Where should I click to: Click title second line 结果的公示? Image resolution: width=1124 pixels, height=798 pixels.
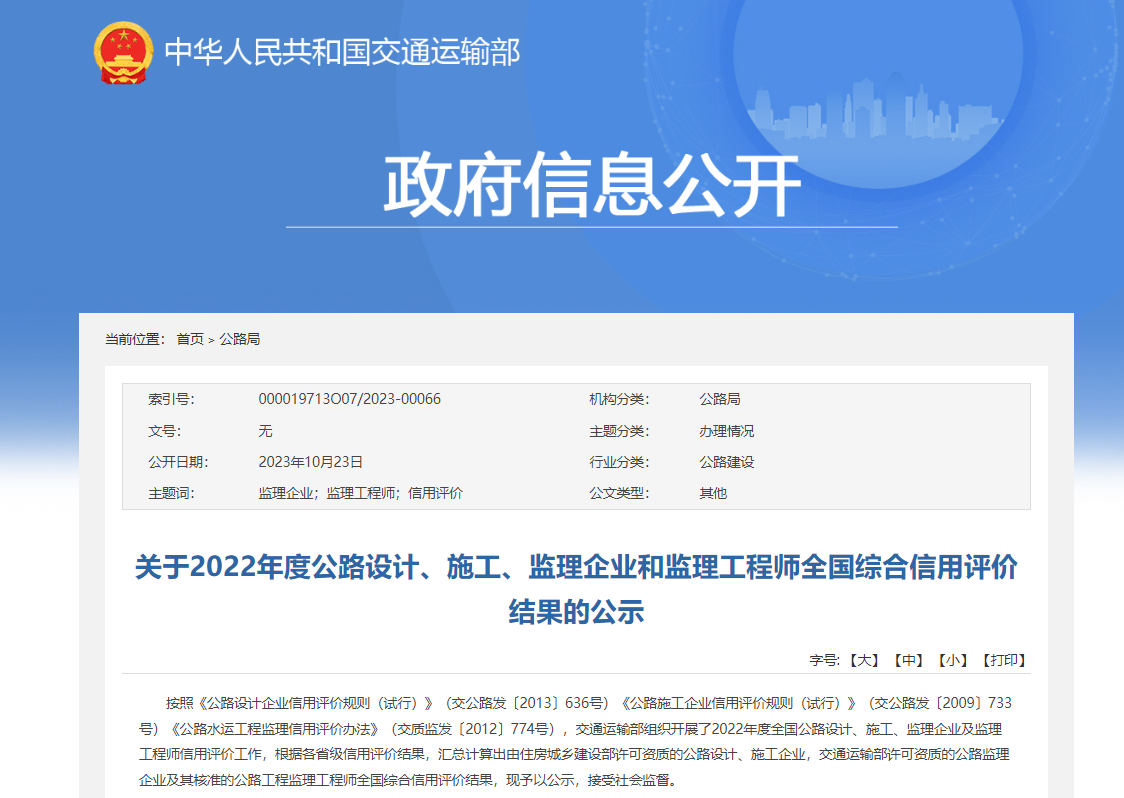tap(576, 612)
